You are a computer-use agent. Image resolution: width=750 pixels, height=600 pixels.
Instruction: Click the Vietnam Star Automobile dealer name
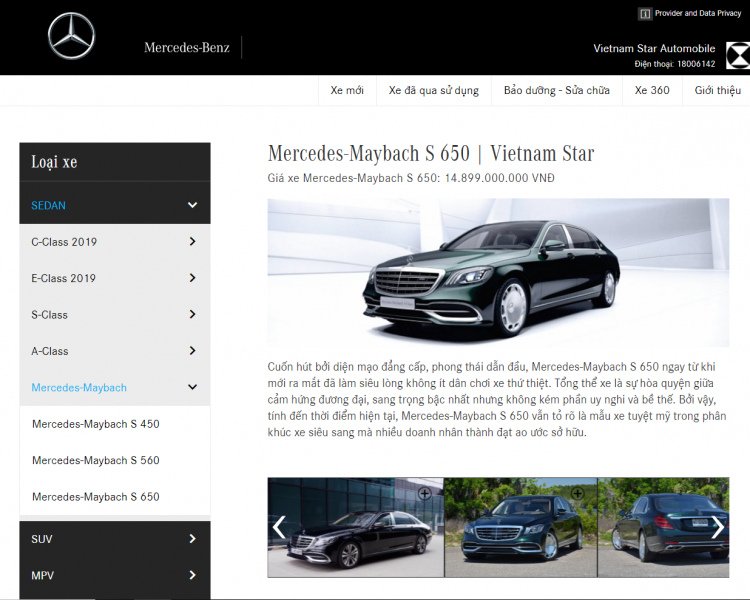click(x=654, y=48)
